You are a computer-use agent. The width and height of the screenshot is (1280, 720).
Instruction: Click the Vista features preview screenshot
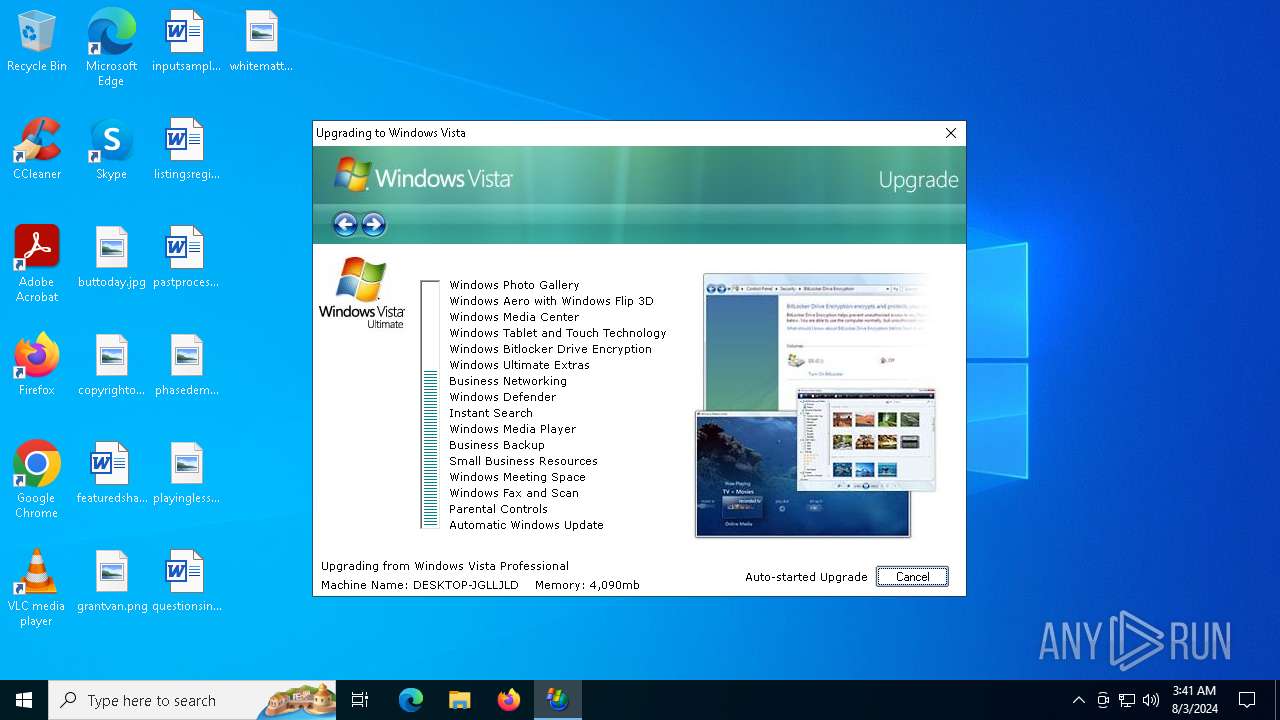pyautogui.click(x=815, y=405)
